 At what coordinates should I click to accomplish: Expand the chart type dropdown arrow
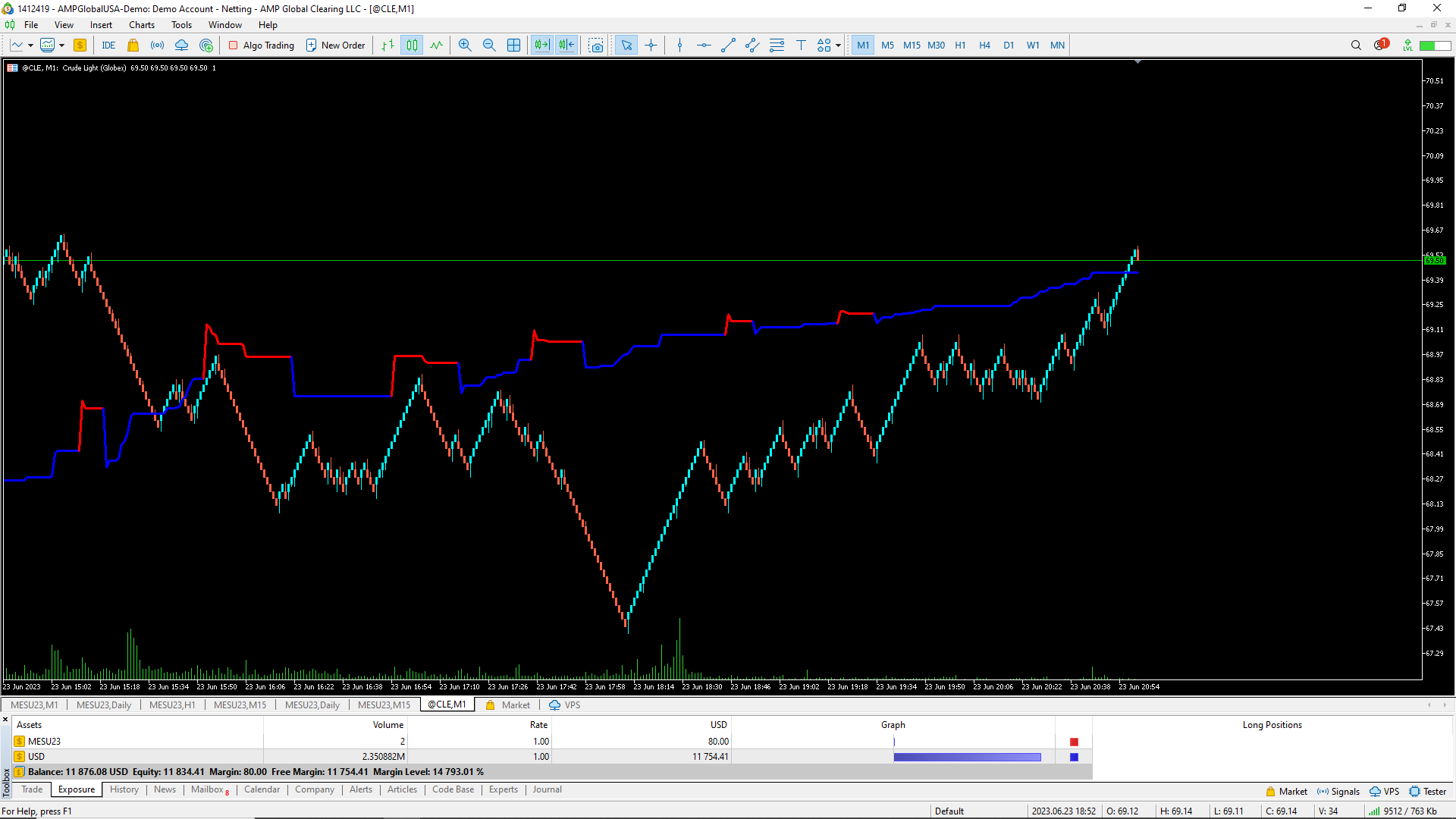point(30,45)
